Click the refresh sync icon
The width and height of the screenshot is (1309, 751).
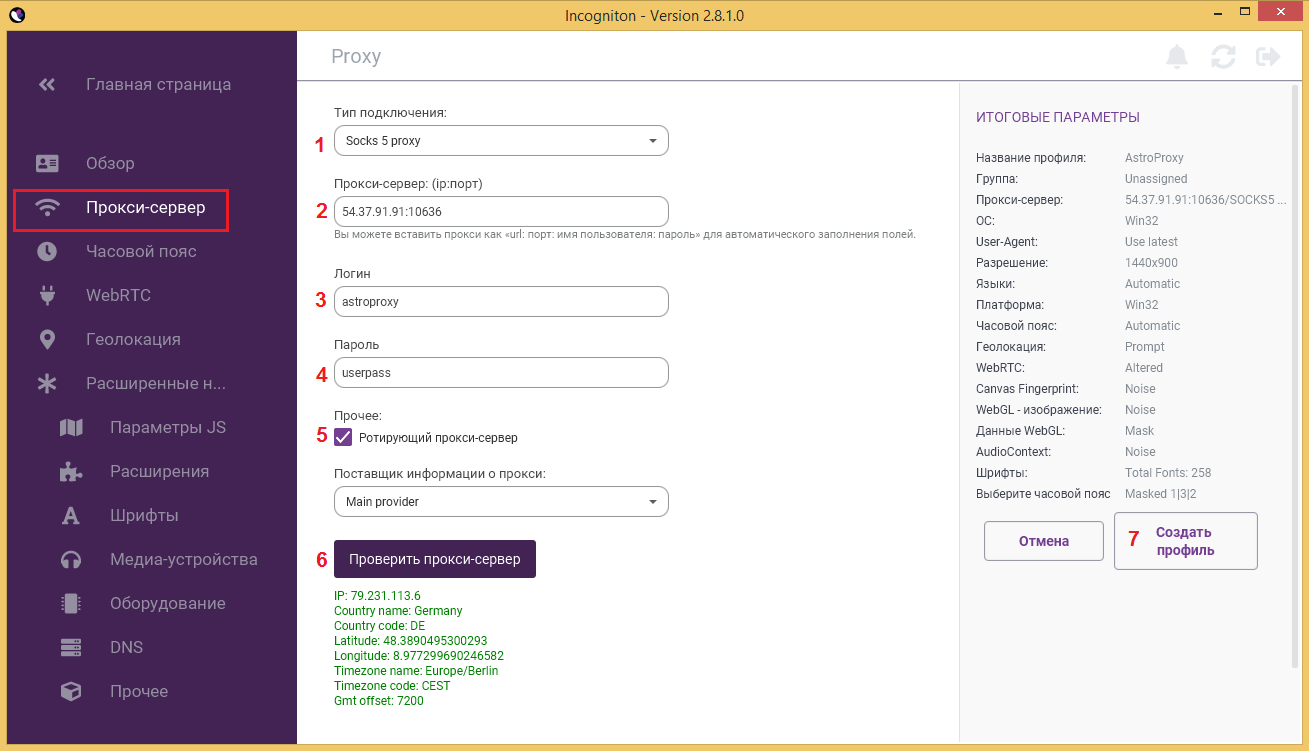[x=1223, y=57]
